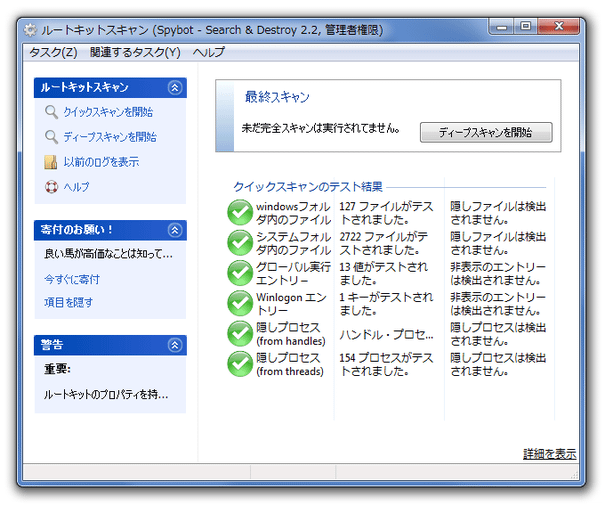Click 2722 ファイルがテストされました cell

click(x=384, y=243)
